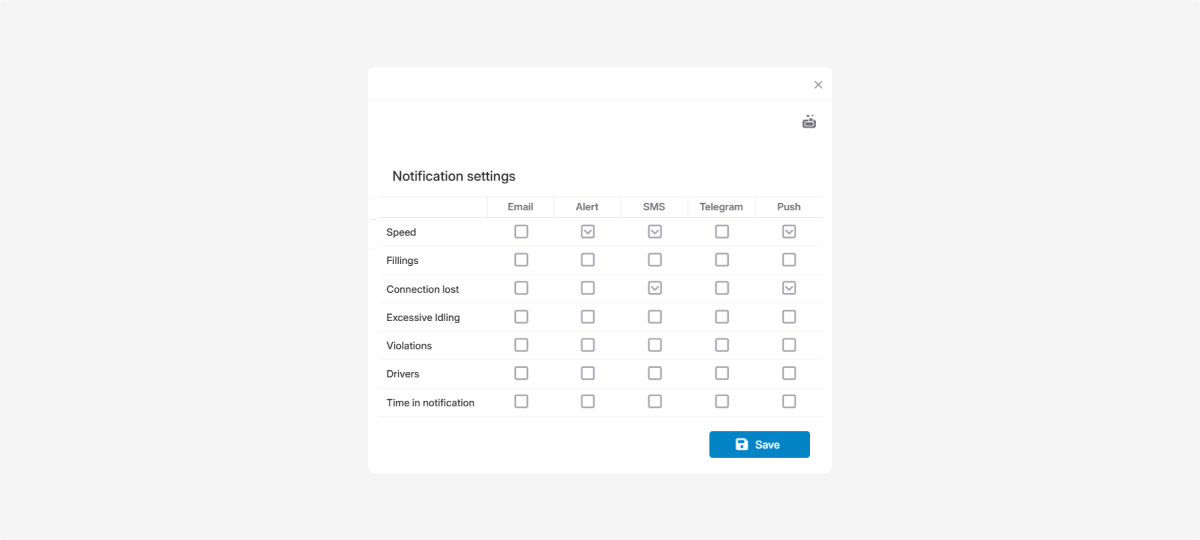Screen dimensions: 1200x540
Task: Click the Email column header
Action: pyautogui.click(x=520, y=207)
